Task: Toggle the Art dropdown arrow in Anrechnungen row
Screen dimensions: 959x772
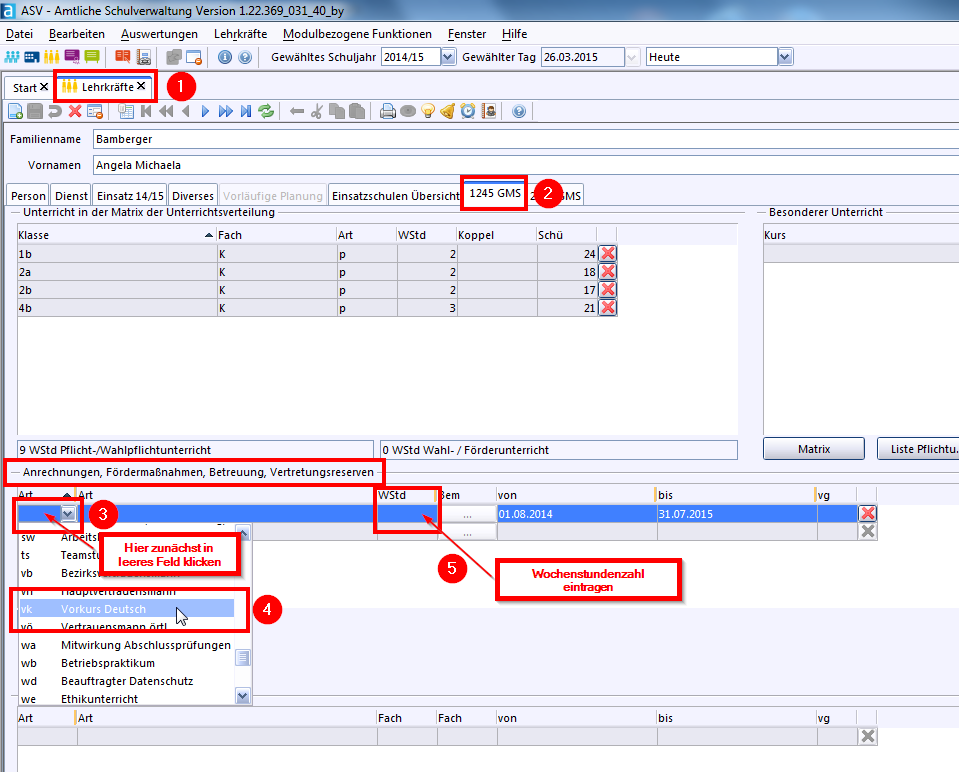Action: [x=68, y=514]
